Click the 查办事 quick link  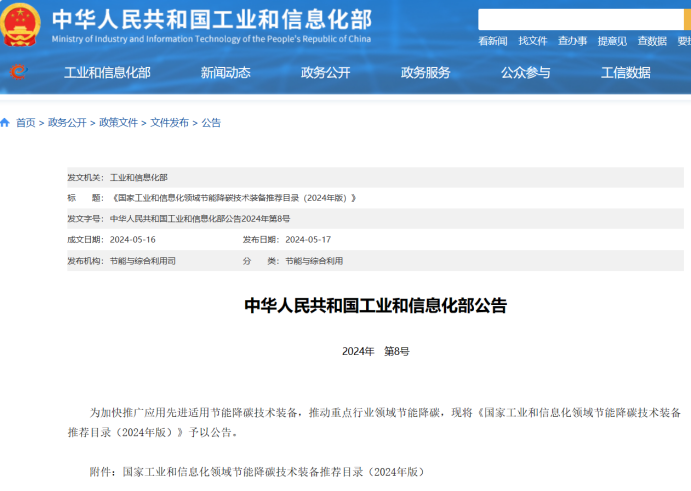(x=572, y=41)
